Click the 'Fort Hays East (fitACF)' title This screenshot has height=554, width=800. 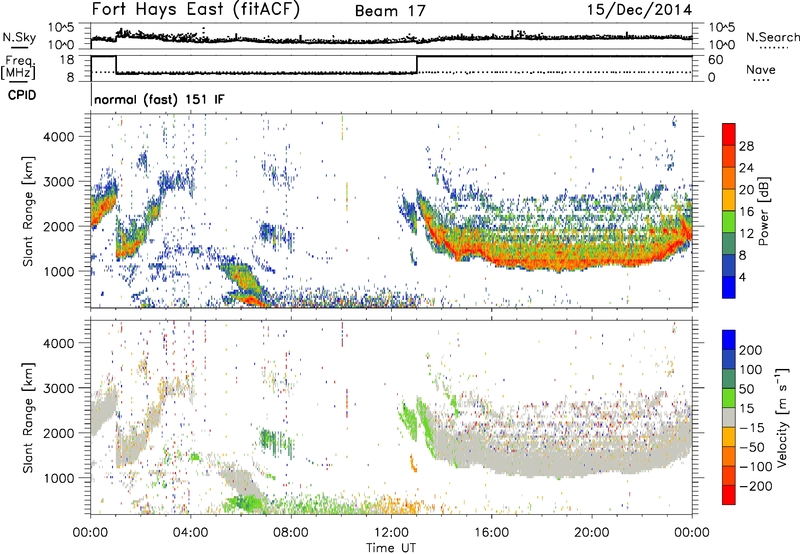[196, 10]
